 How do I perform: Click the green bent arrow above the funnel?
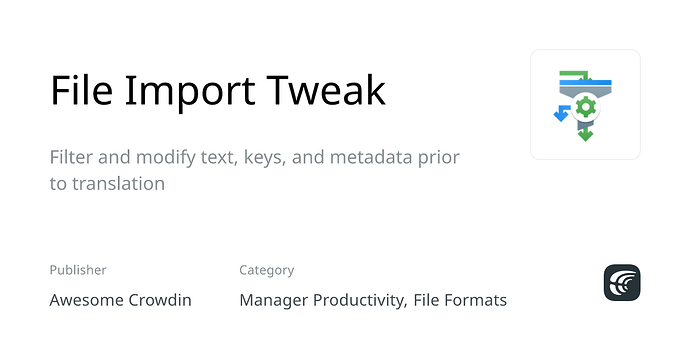574,75
